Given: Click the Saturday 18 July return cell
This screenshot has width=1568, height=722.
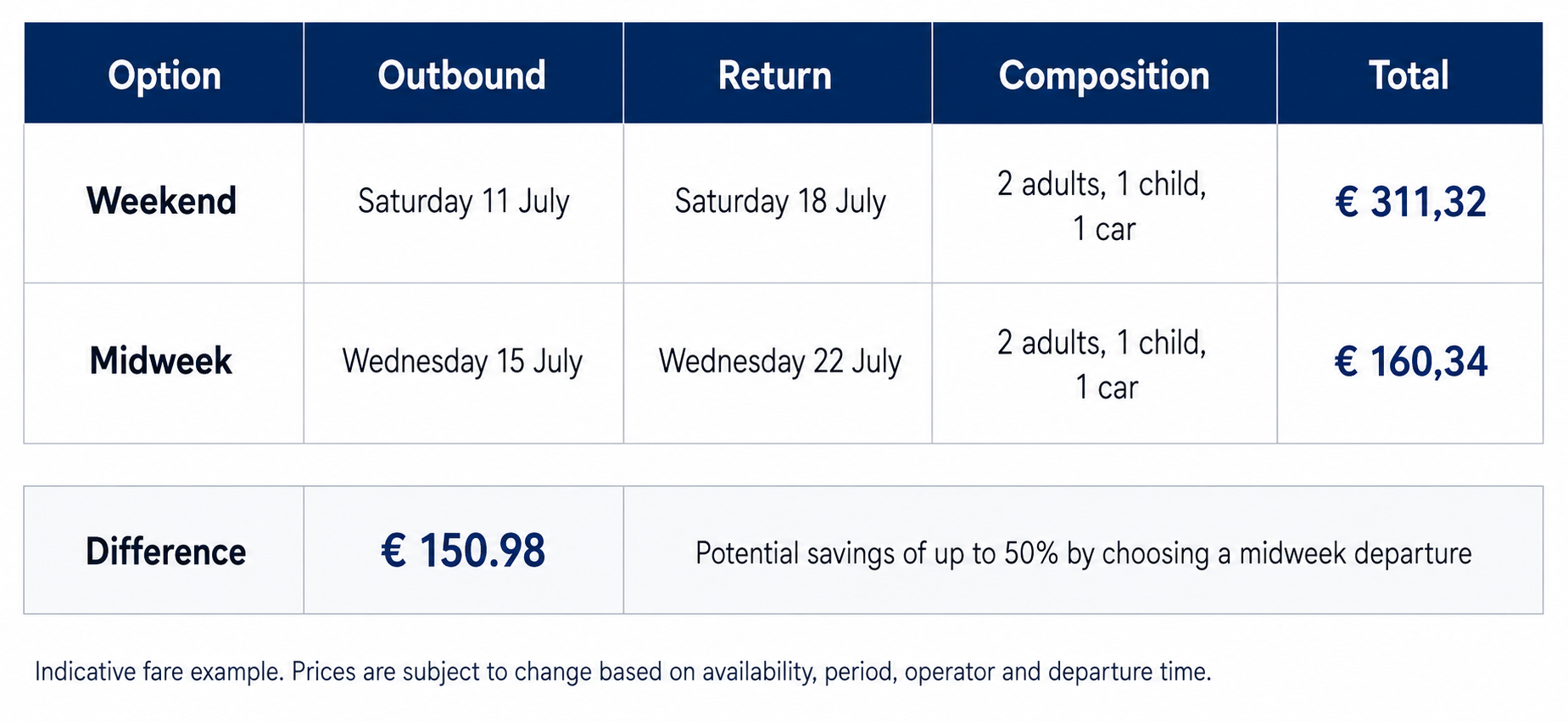Looking at the screenshot, I should tap(780, 202).
